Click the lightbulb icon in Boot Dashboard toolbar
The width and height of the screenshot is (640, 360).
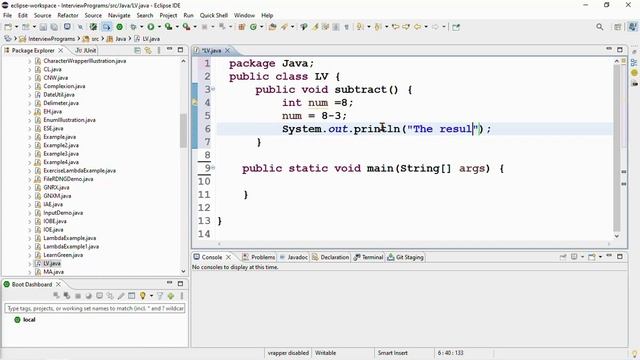coord(142,296)
